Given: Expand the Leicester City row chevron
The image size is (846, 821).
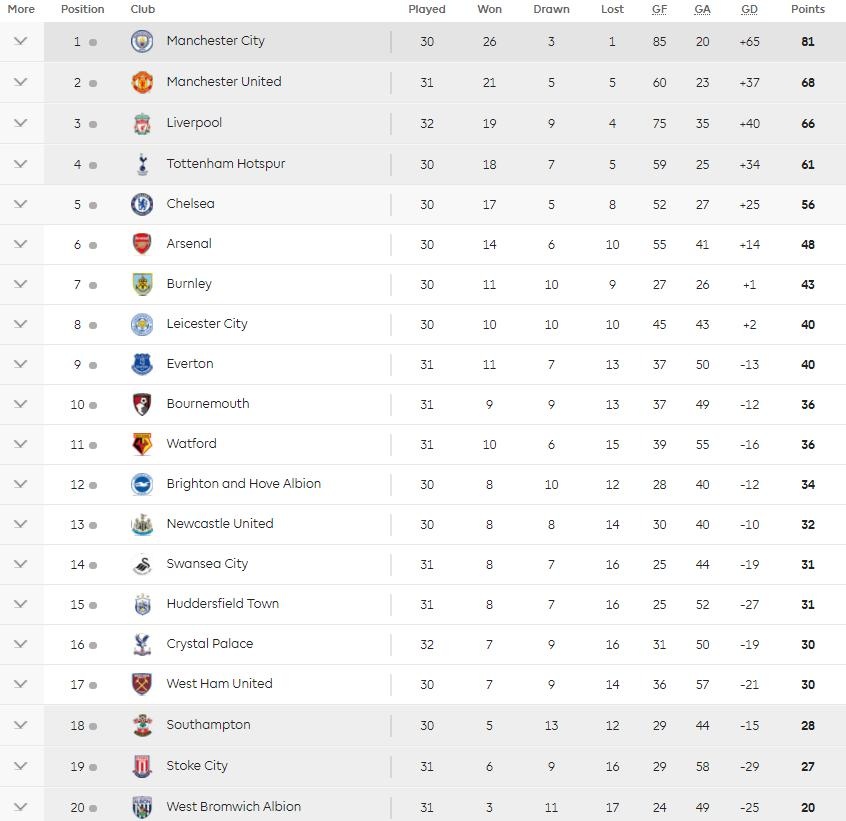Looking at the screenshot, I should click(20, 323).
